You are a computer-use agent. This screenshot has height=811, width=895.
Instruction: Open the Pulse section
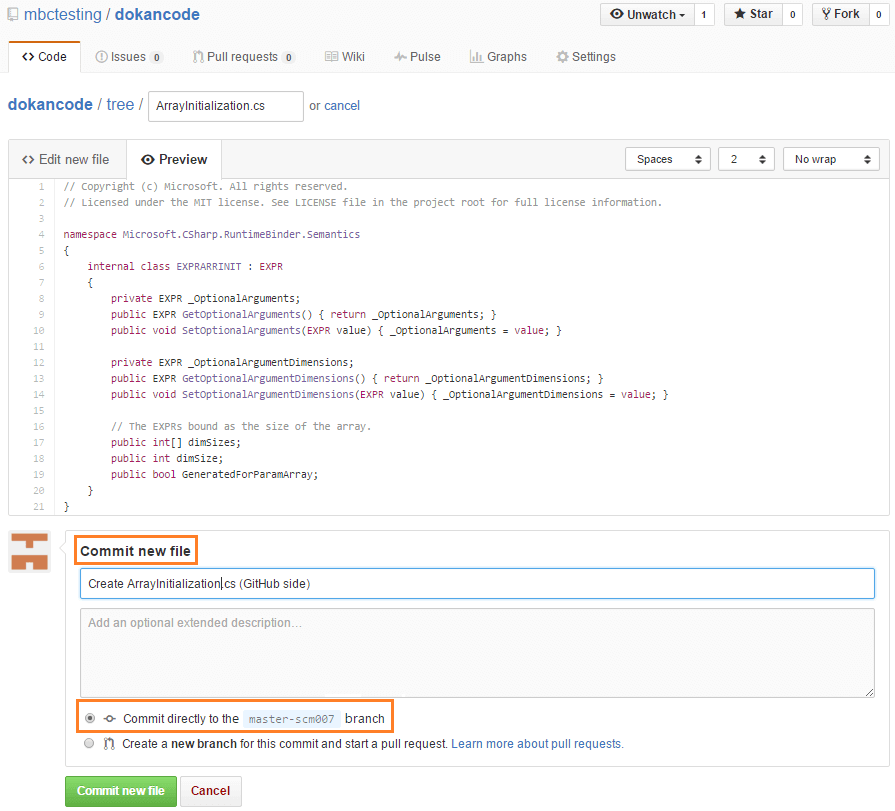coord(417,57)
